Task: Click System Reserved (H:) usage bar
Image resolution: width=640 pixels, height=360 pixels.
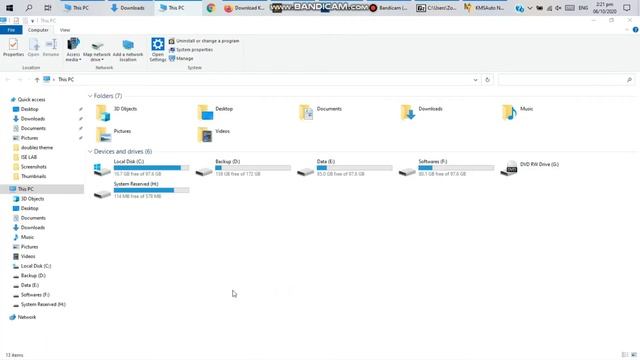Action: click(151, 190)
